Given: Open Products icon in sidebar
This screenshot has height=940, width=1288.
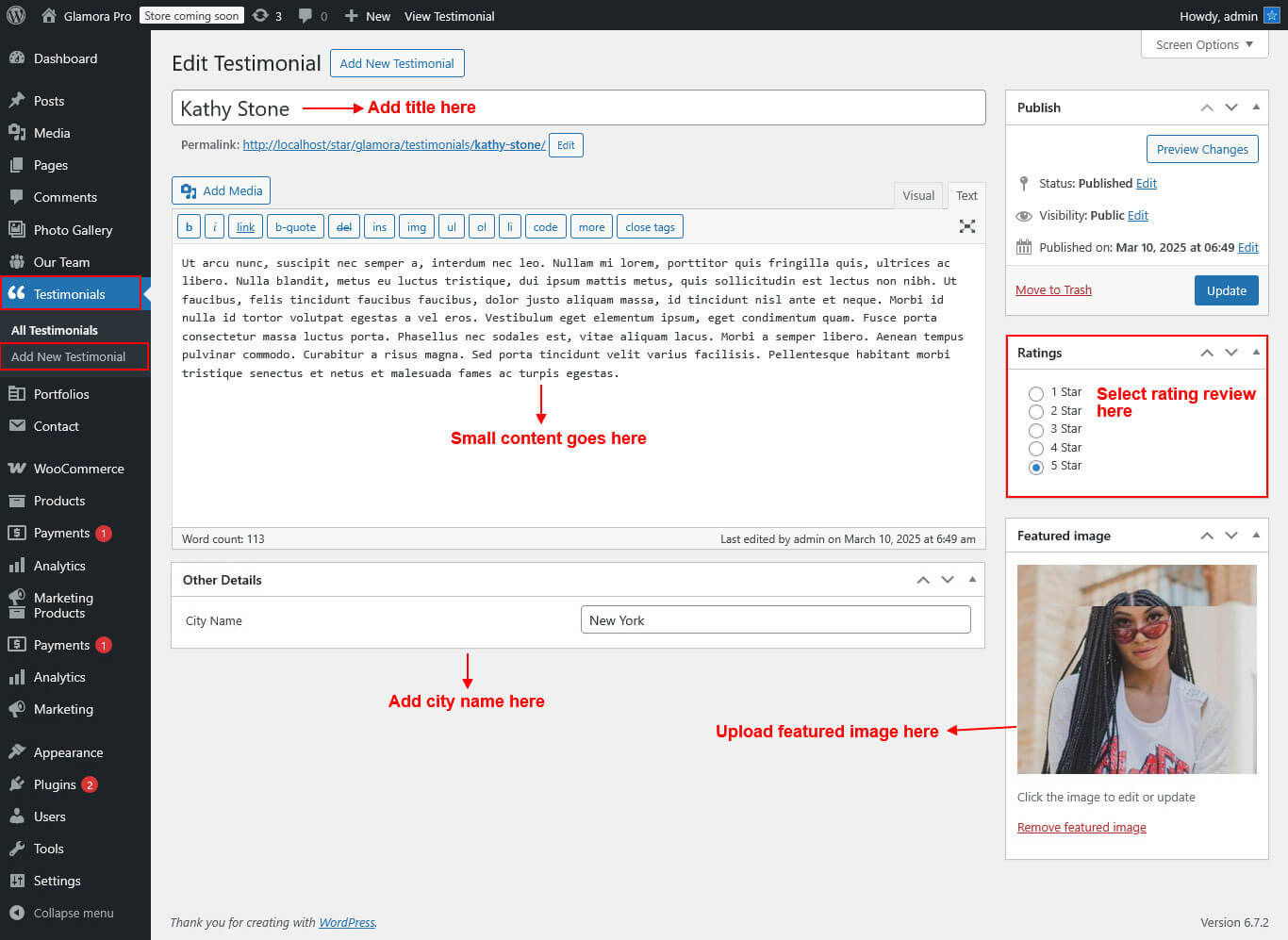Looking at the screenshot, I should pyautogui.click(x=16, y=500).
